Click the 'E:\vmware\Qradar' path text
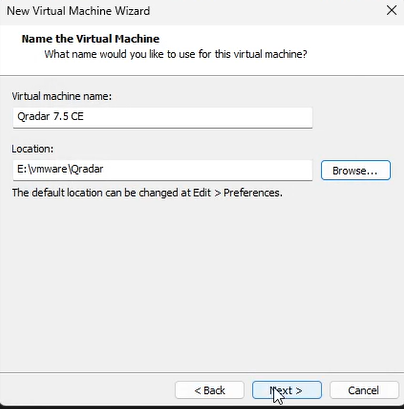Viewport: 404px width, 409px height. (x=60, y=169)
